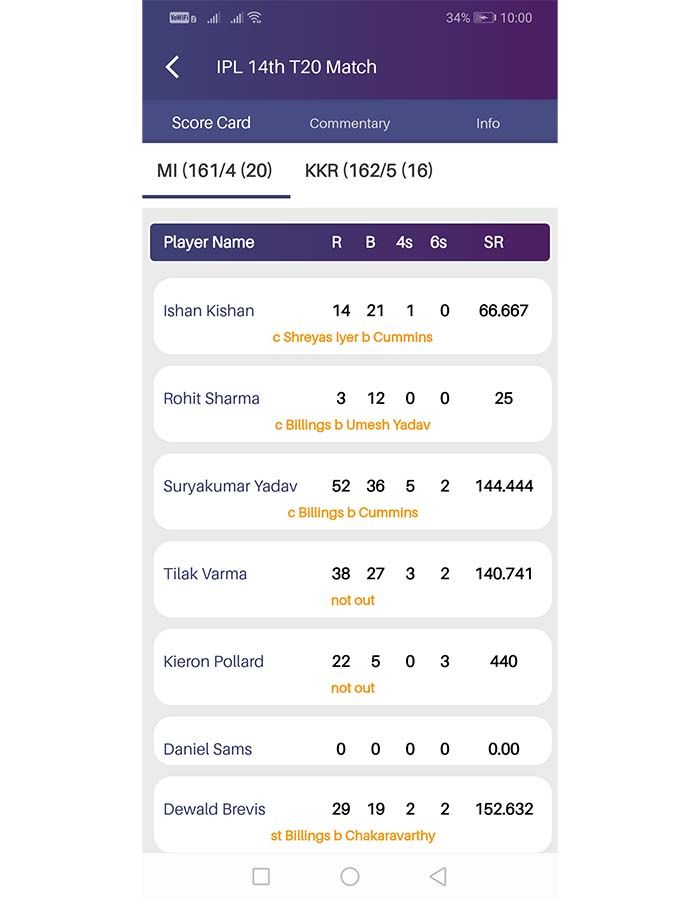Open the Commentary tab

(x=349, y=123)
